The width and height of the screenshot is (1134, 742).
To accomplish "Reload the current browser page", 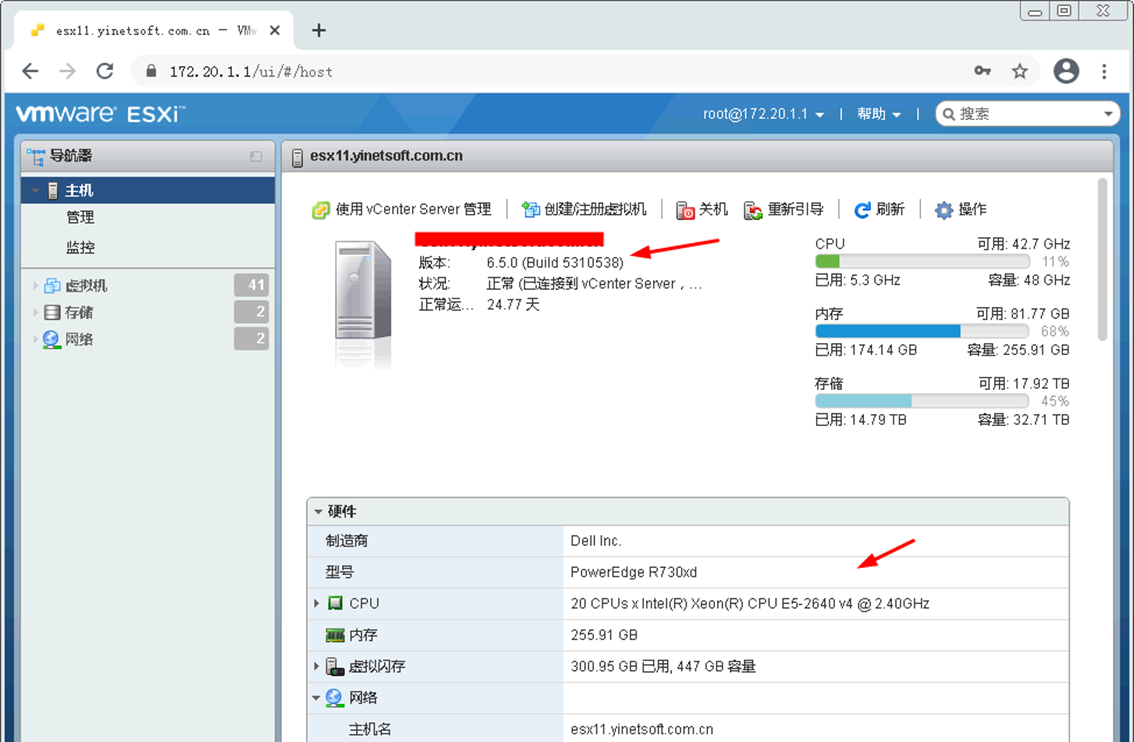I will point(105,71).
